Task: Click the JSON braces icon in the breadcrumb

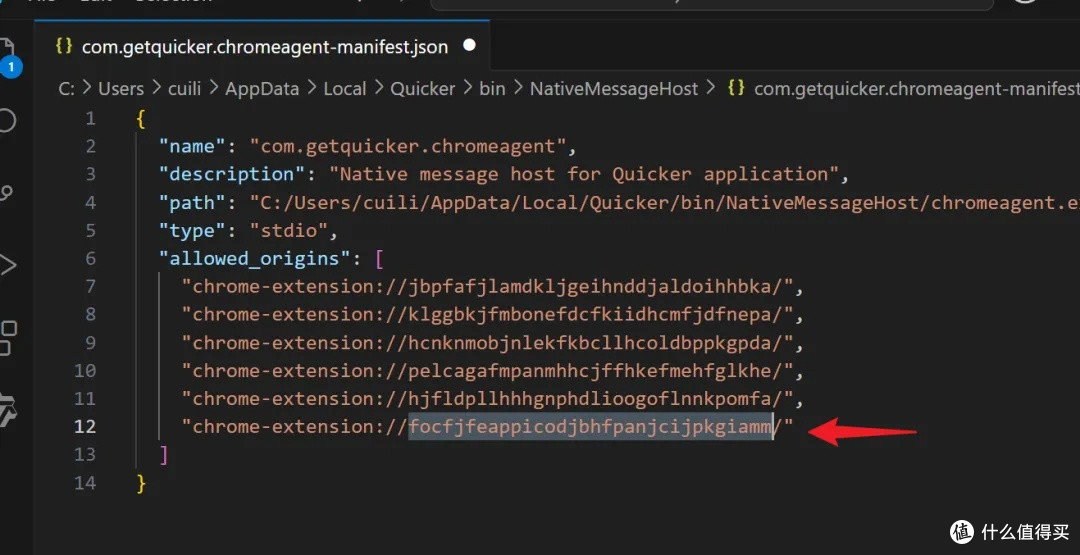Action: (736, 89)
